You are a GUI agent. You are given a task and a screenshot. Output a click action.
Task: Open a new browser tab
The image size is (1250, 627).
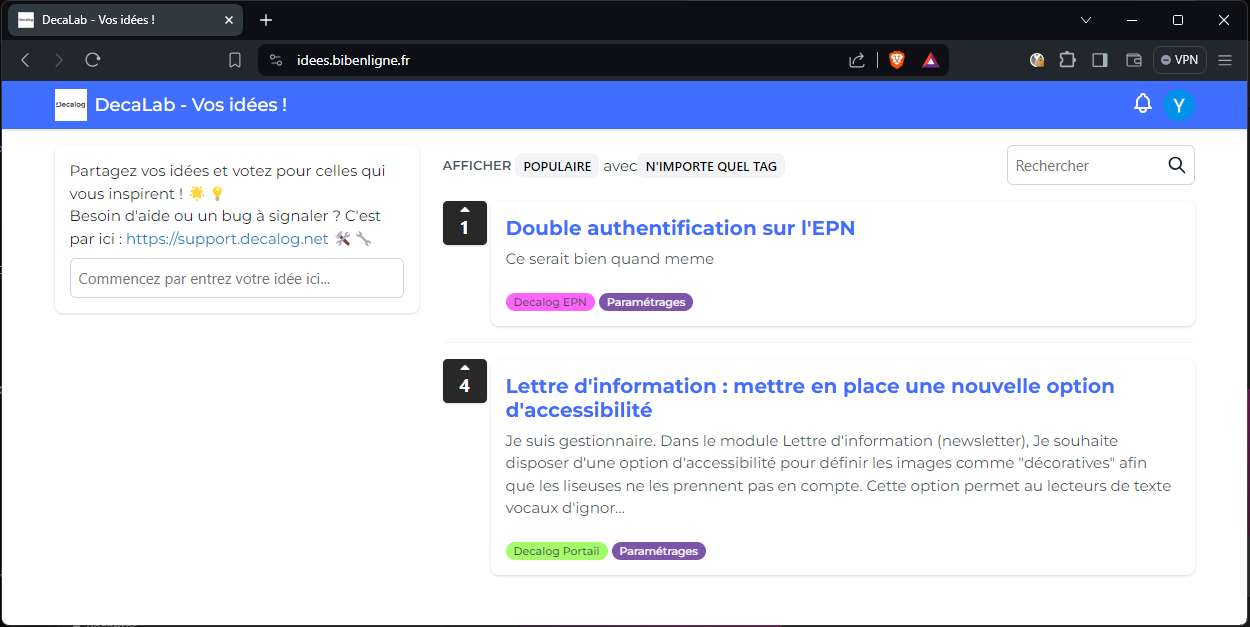[266, 20]
